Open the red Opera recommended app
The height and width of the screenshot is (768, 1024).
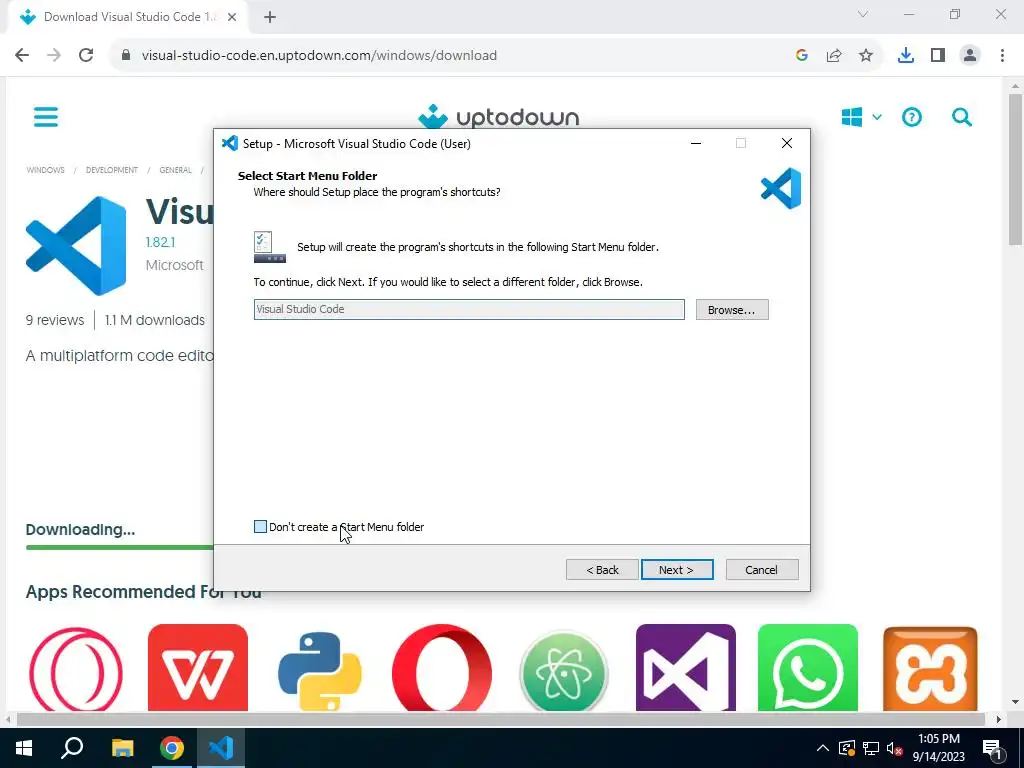[442, 667]
